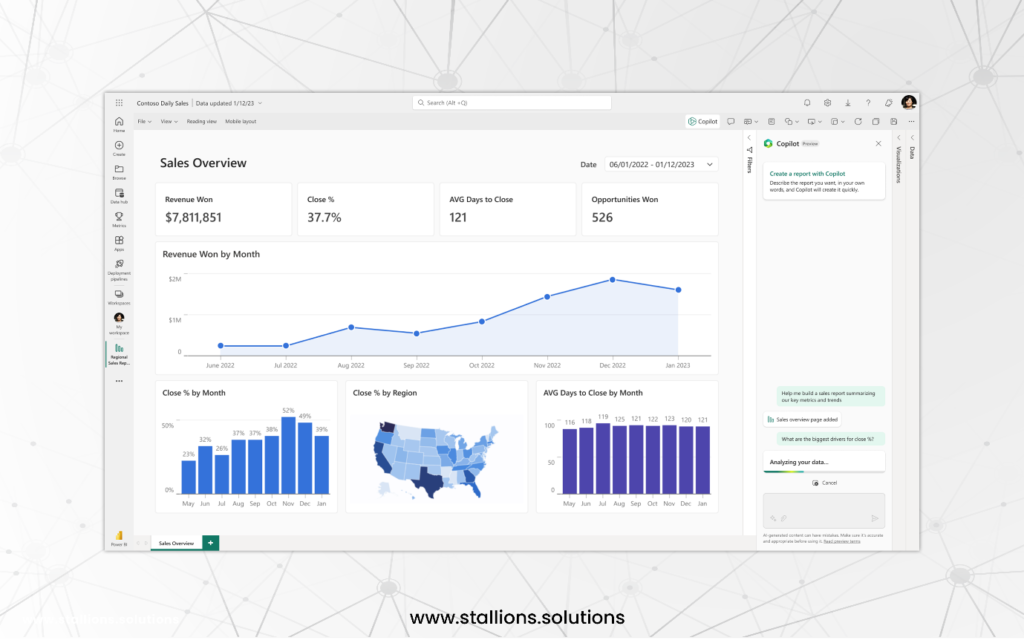
Task: Open the Data hub from the sidebar
Action: 120,197
